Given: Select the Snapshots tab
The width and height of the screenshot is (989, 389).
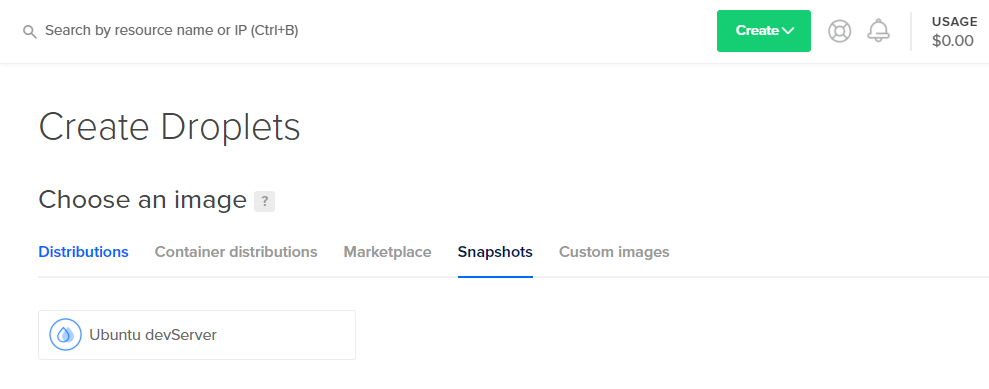Looking at the screenshot, I should [495, 252].
